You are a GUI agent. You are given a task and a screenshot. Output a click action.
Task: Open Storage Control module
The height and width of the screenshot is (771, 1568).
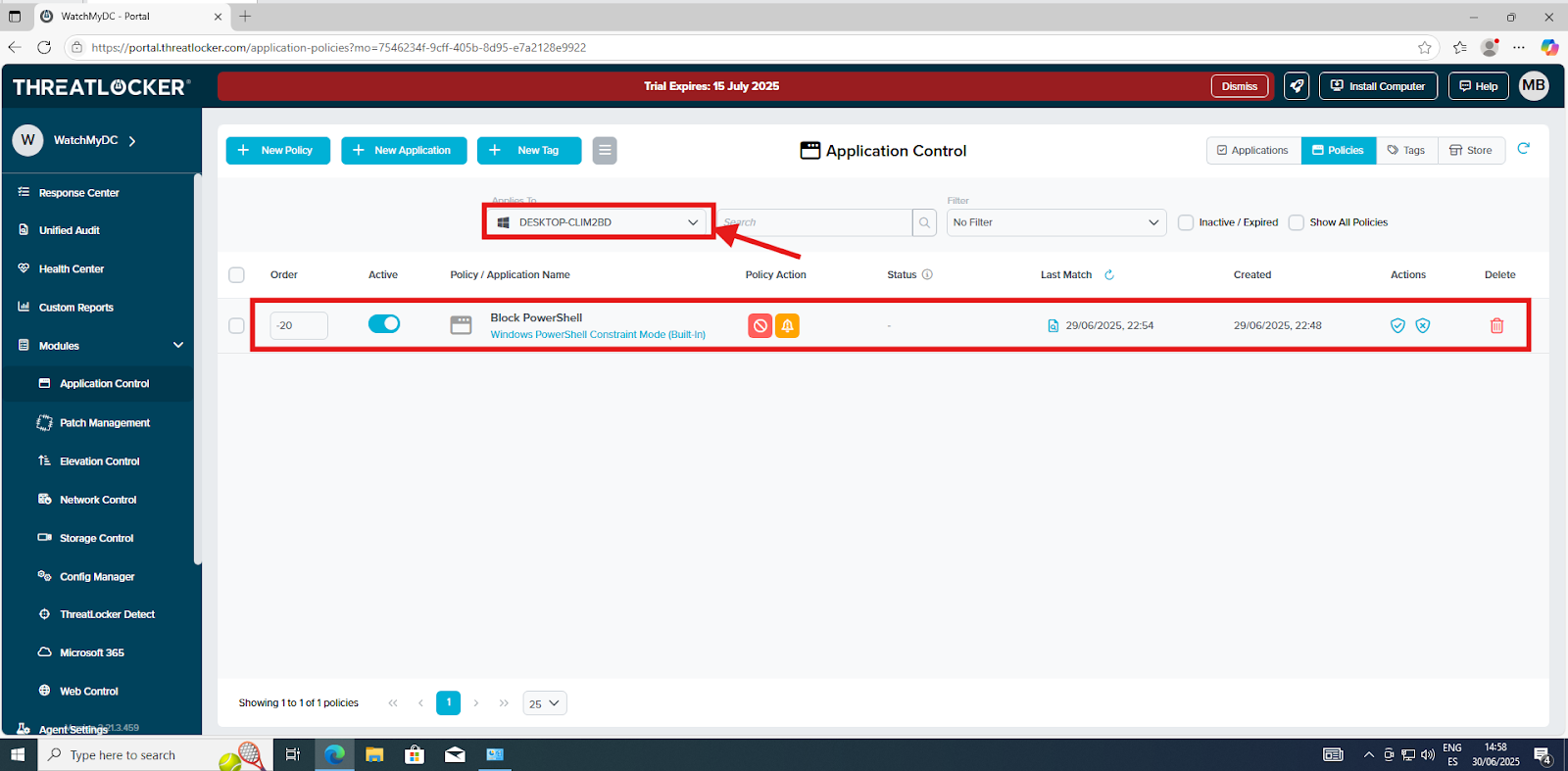pos(98,538)
